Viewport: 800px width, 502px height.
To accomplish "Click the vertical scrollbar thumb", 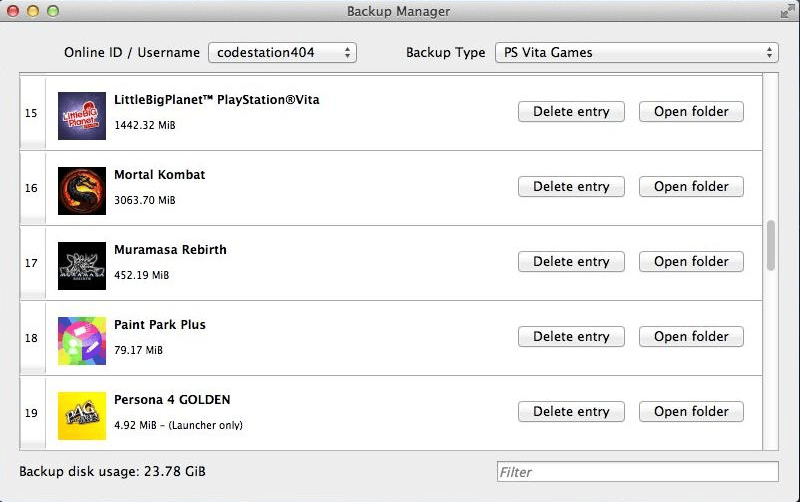I will (770, 245).
